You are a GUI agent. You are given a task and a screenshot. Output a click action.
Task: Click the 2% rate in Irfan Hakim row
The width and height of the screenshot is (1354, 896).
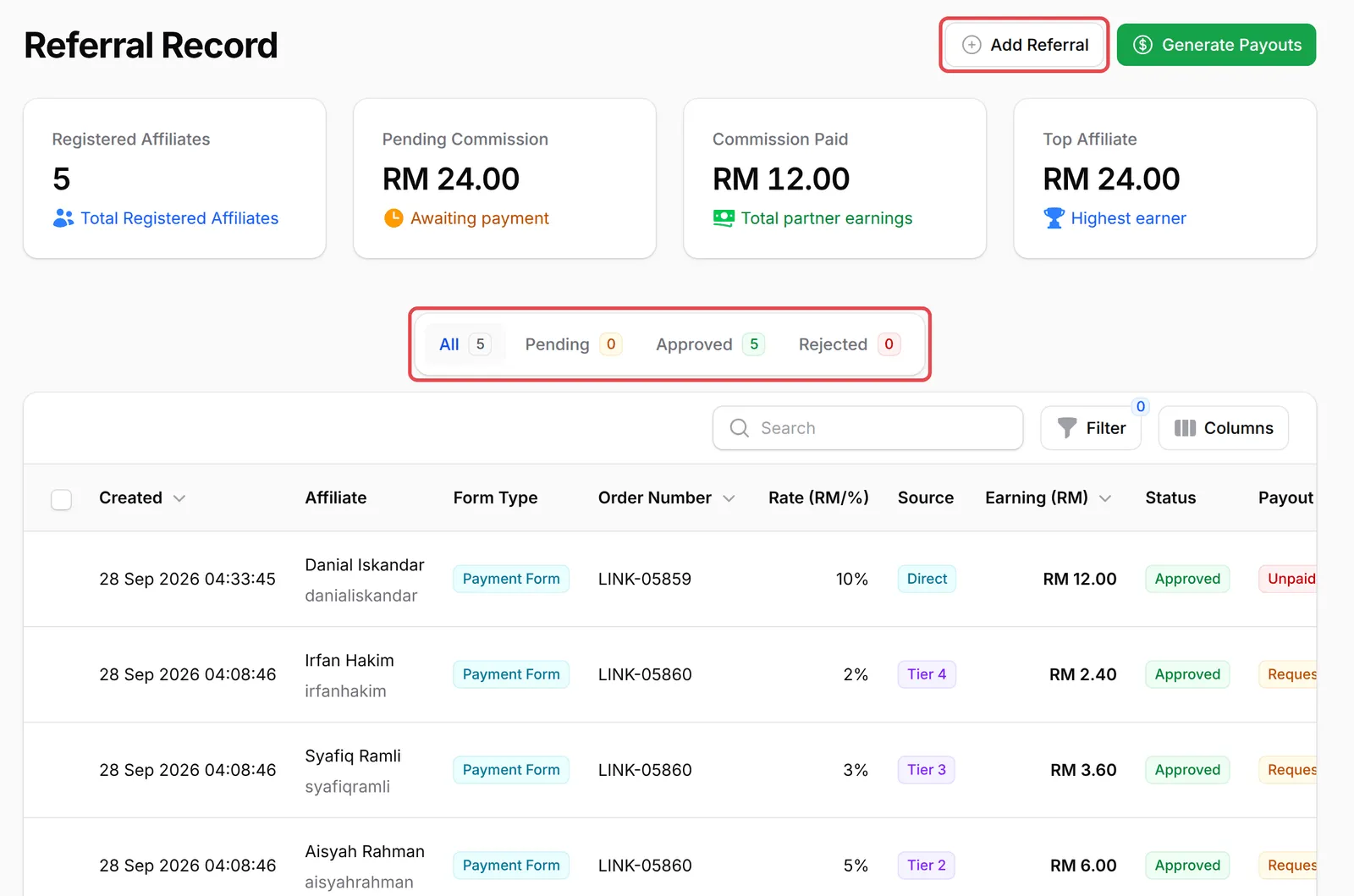coord(856,674)
